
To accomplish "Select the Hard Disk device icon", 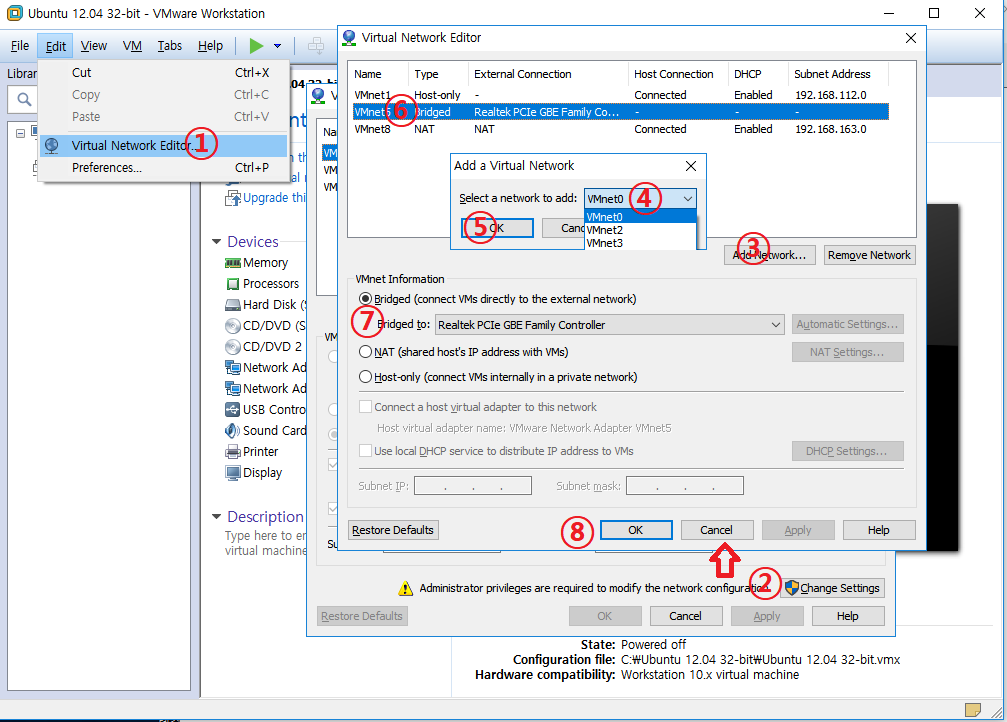I will (x=233, y=304).
